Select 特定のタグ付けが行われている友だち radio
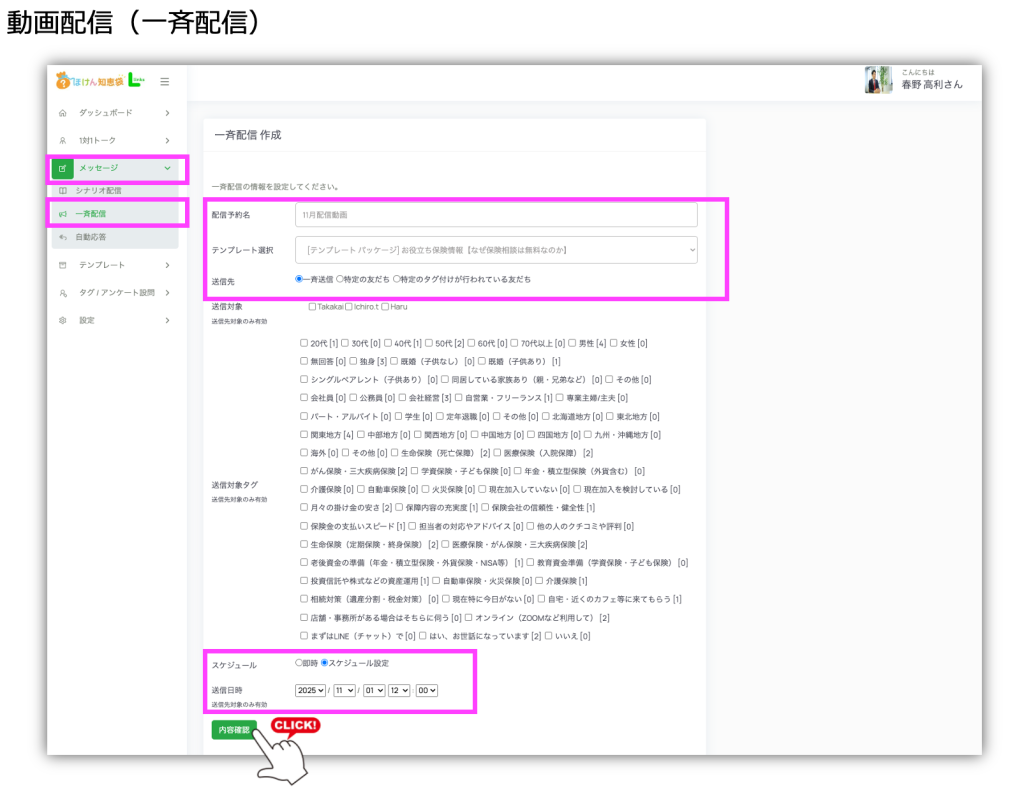Image resolution: width=1024 pixels, height=790 pixels. pos(396,279)
